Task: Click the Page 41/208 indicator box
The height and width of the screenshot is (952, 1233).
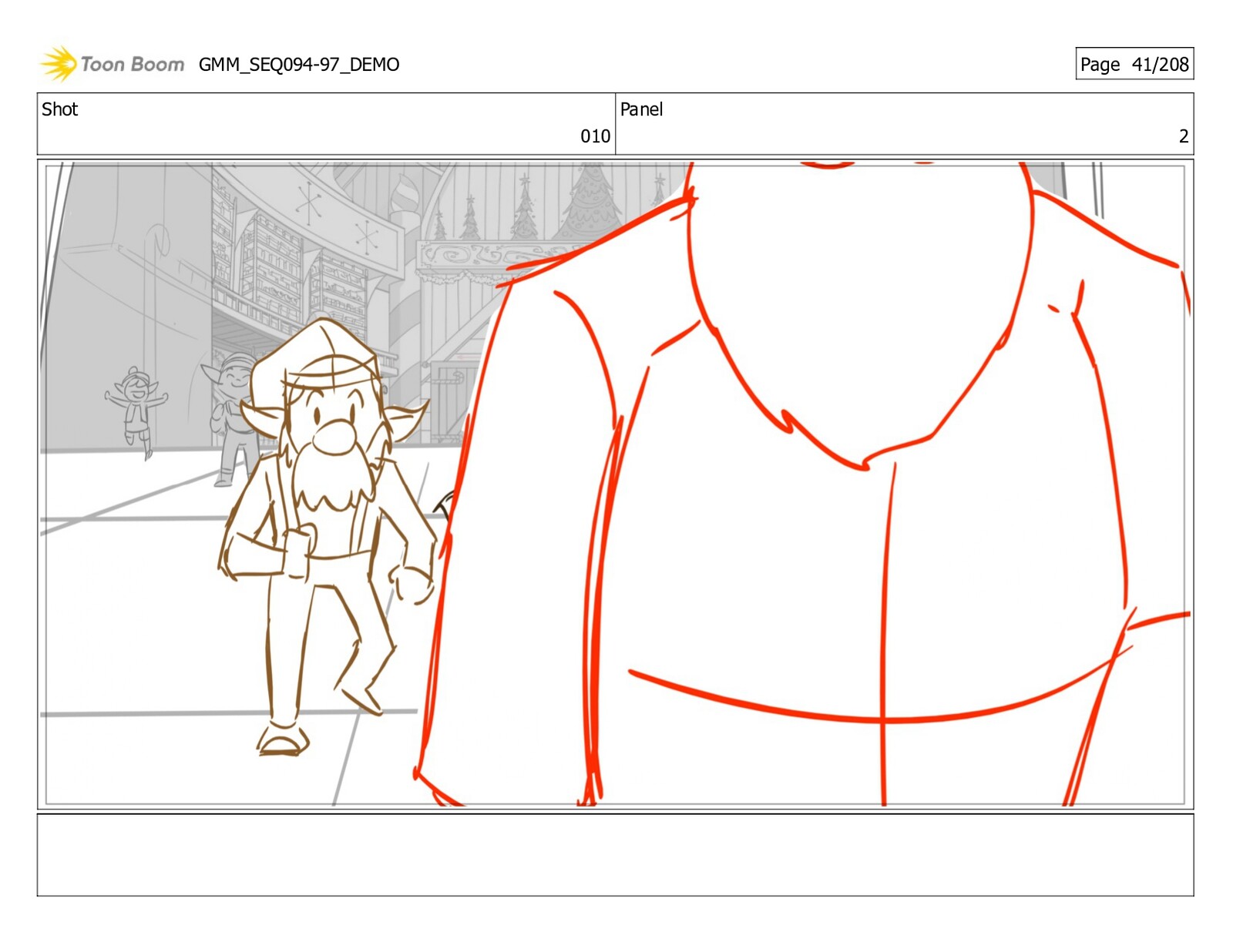Action: (x=1134, y=64)
